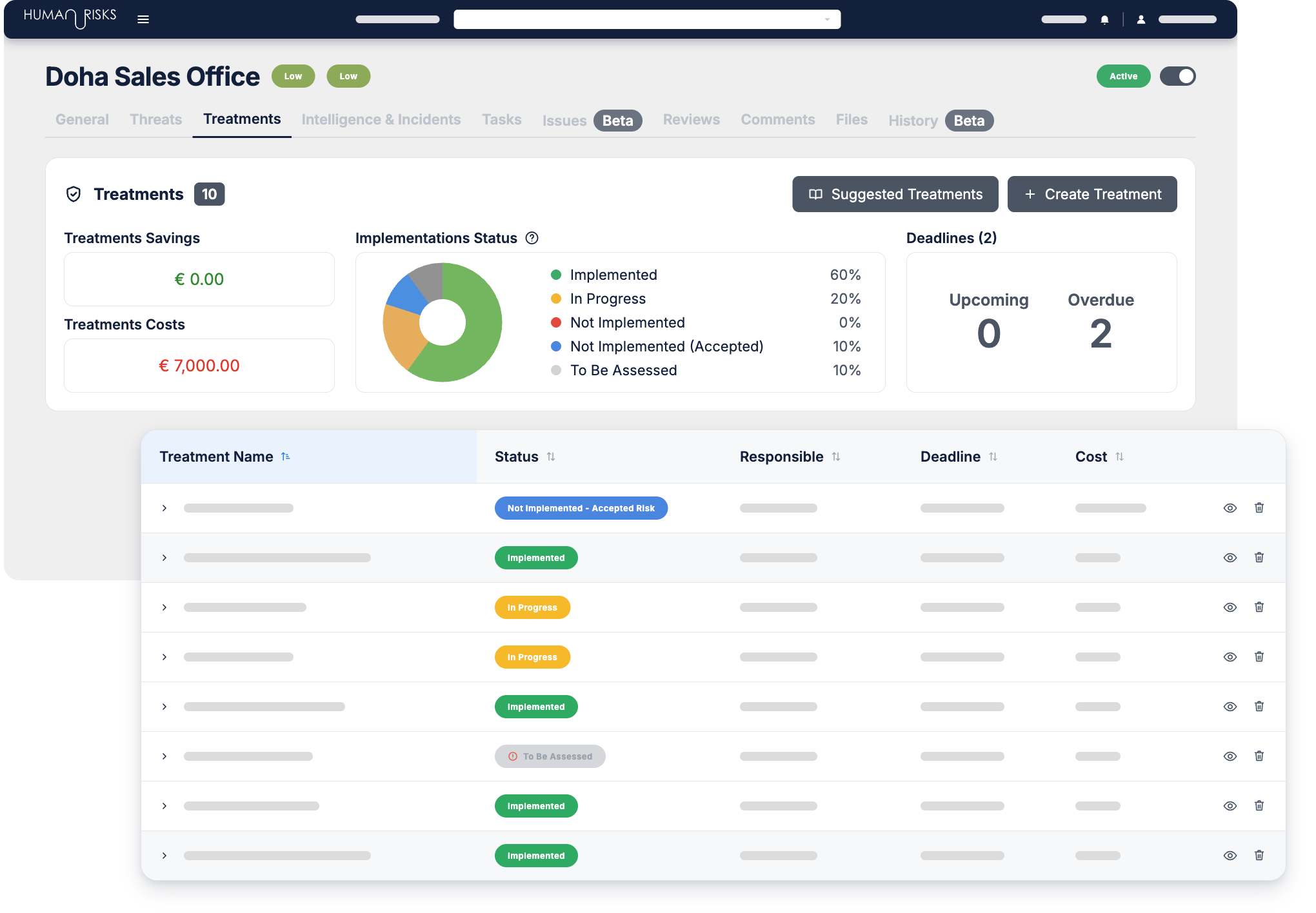View the To Be Assessed row eye icon

pyautogui.click(x=1230, y=756)
